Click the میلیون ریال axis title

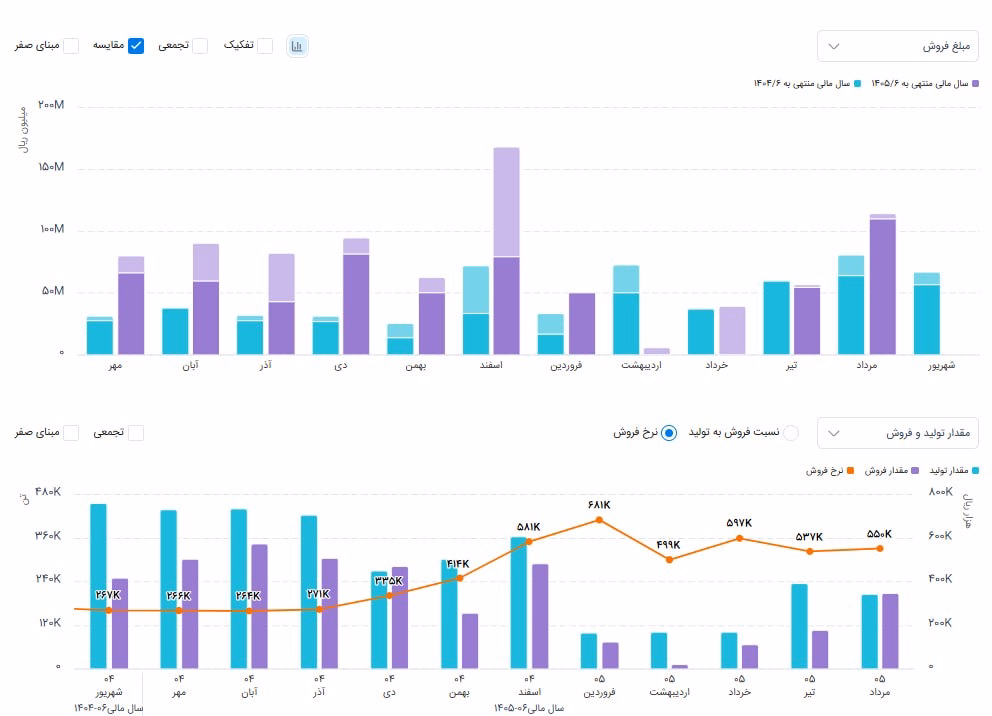(x=23, y=130)
